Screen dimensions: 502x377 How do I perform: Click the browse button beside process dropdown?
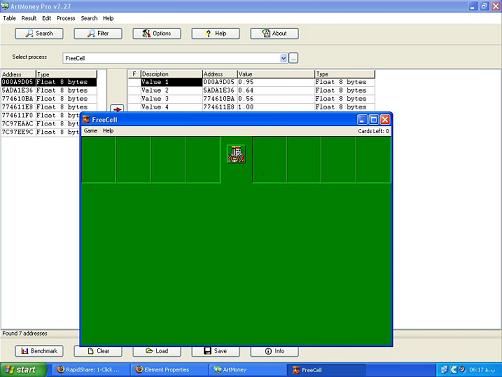tap(293, 58)
